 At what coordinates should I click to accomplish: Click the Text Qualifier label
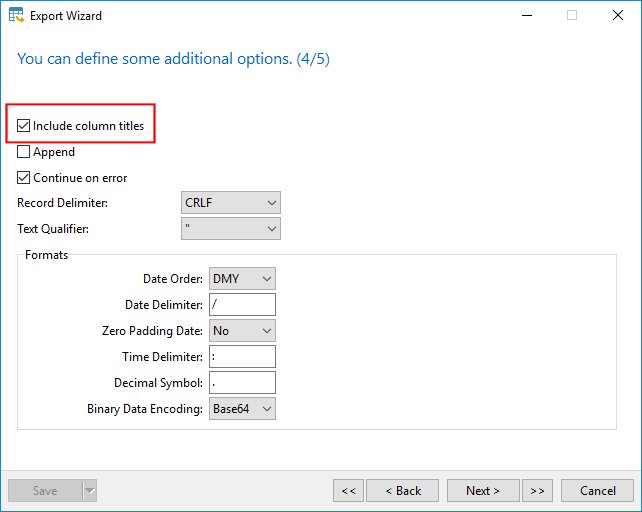click(x=53, y=229)
